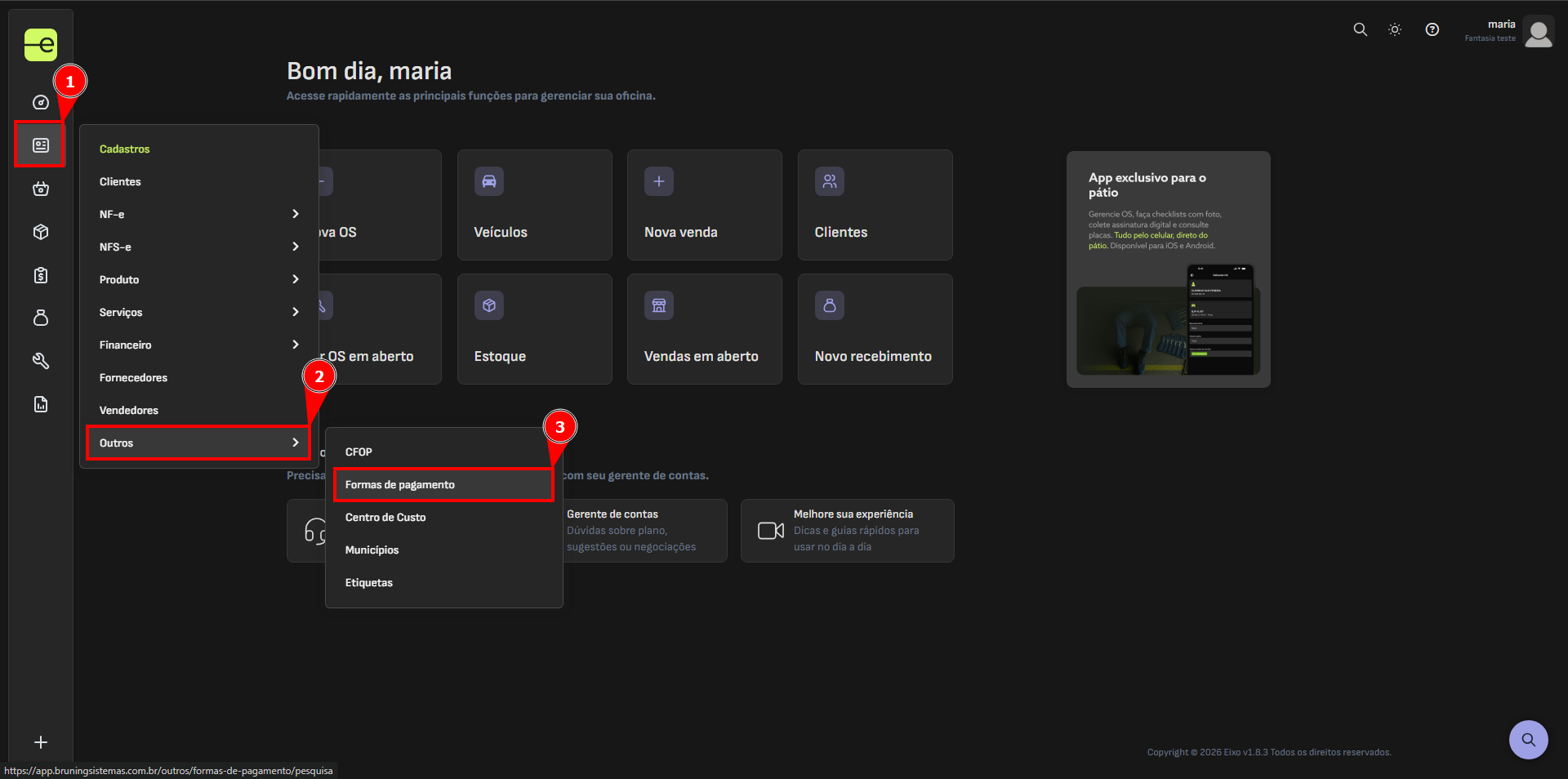Screen dimensions: 1568x779
Task: Click the store icon on Vendas em aberto
Action: (659, 305)
